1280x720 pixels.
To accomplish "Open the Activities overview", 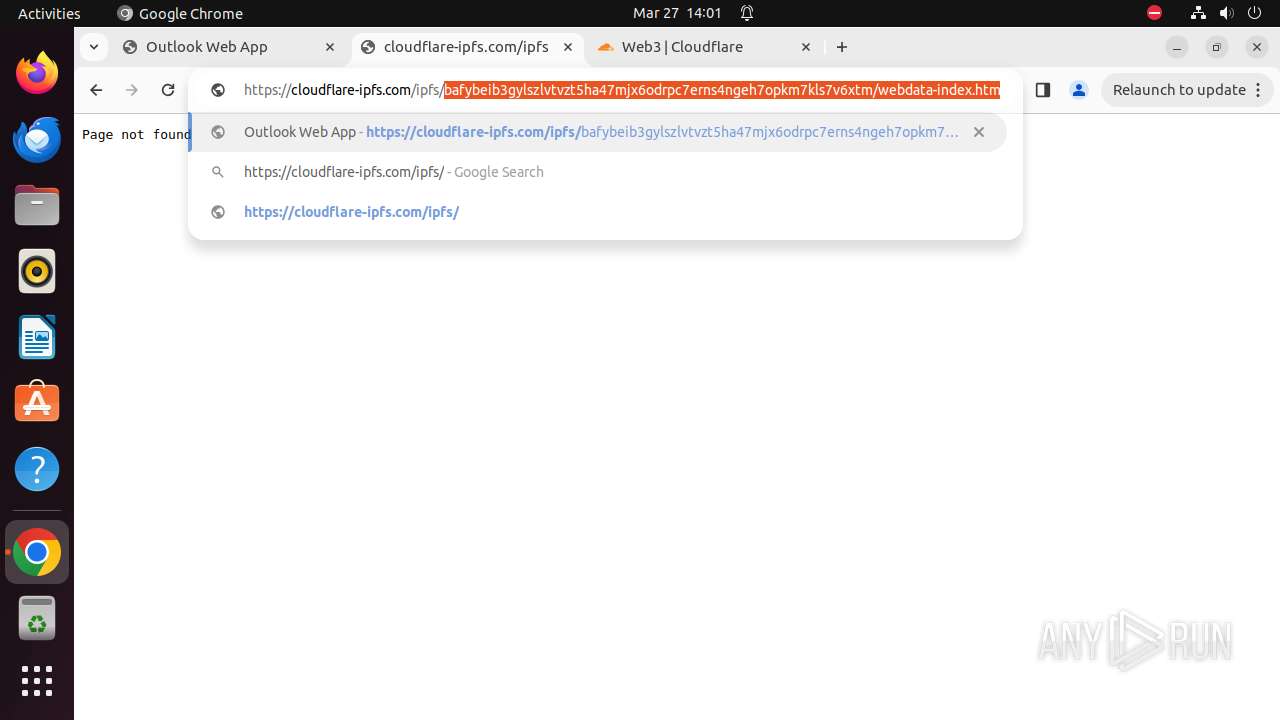I will pos(49,13).
